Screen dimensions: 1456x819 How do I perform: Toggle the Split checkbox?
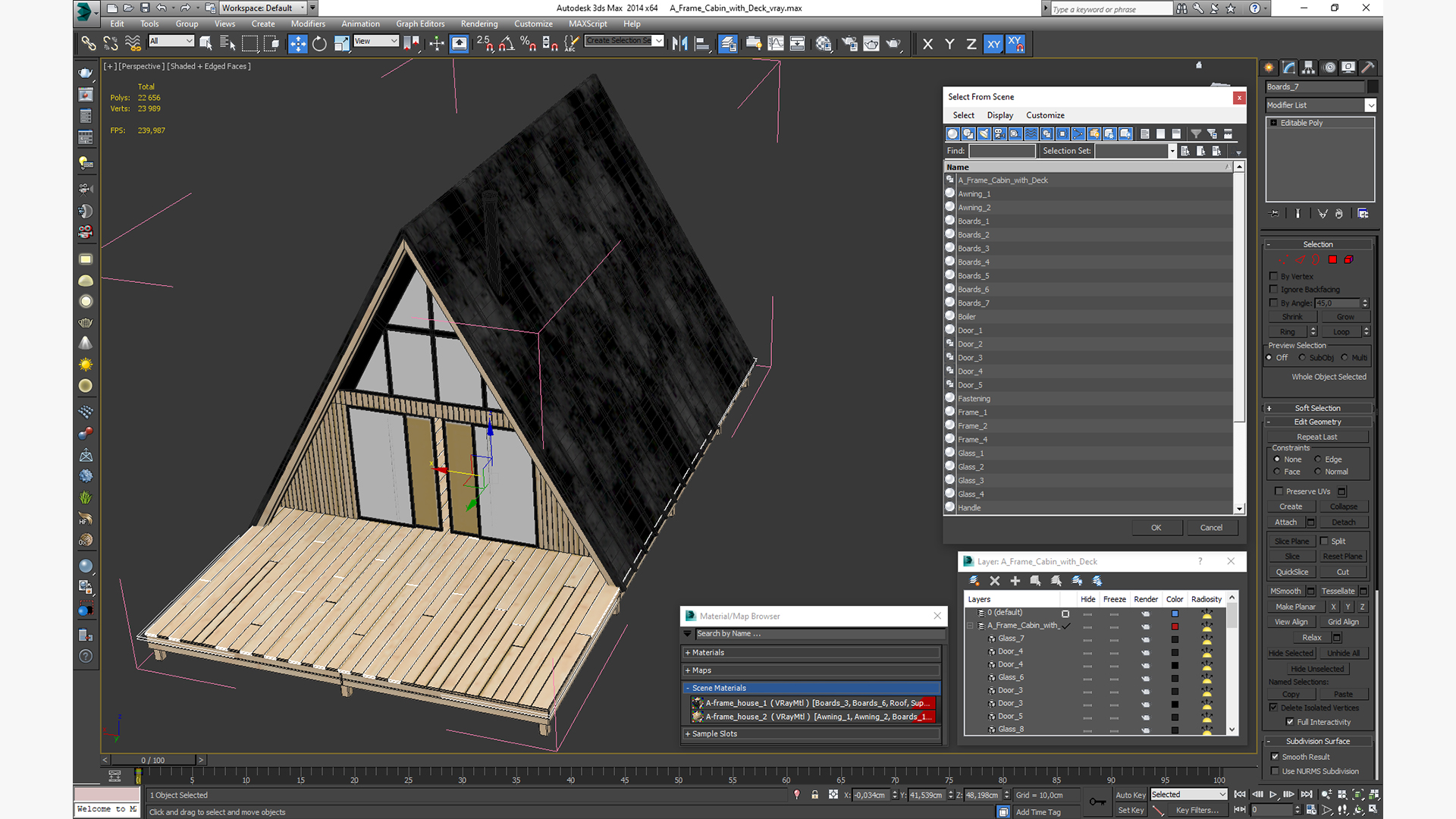(x=1324, y=541)
